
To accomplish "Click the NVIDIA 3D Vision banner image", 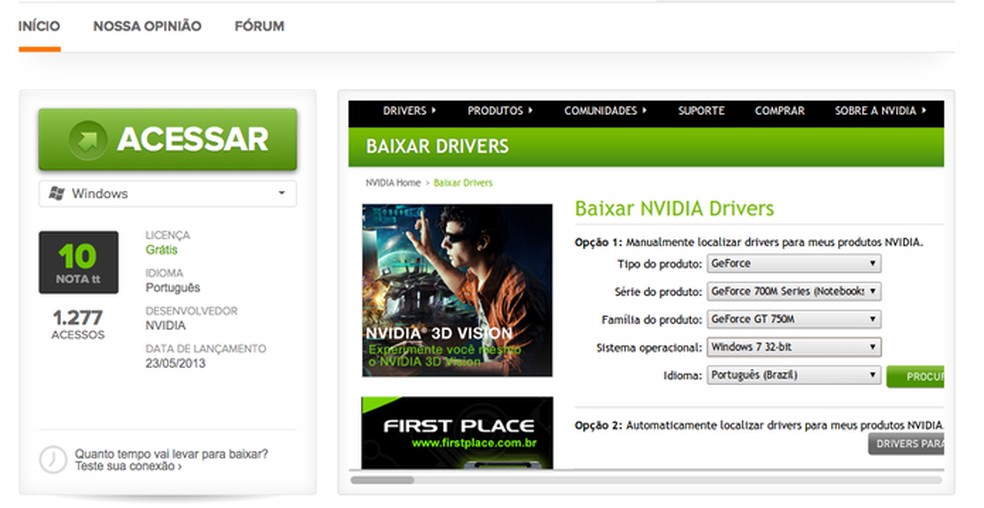I will [457, 290].
